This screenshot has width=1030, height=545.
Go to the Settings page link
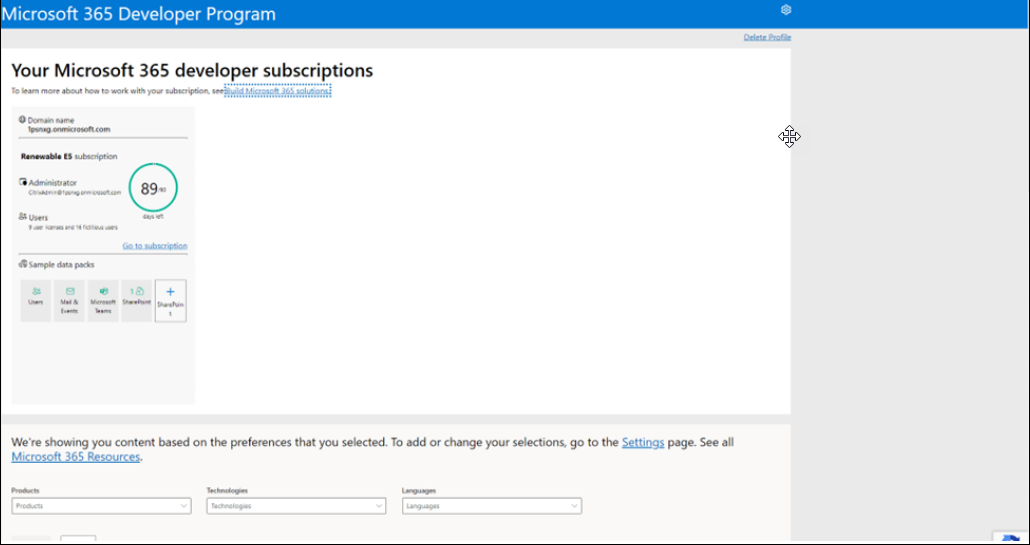pyautogui.click(x=643, y=442)
